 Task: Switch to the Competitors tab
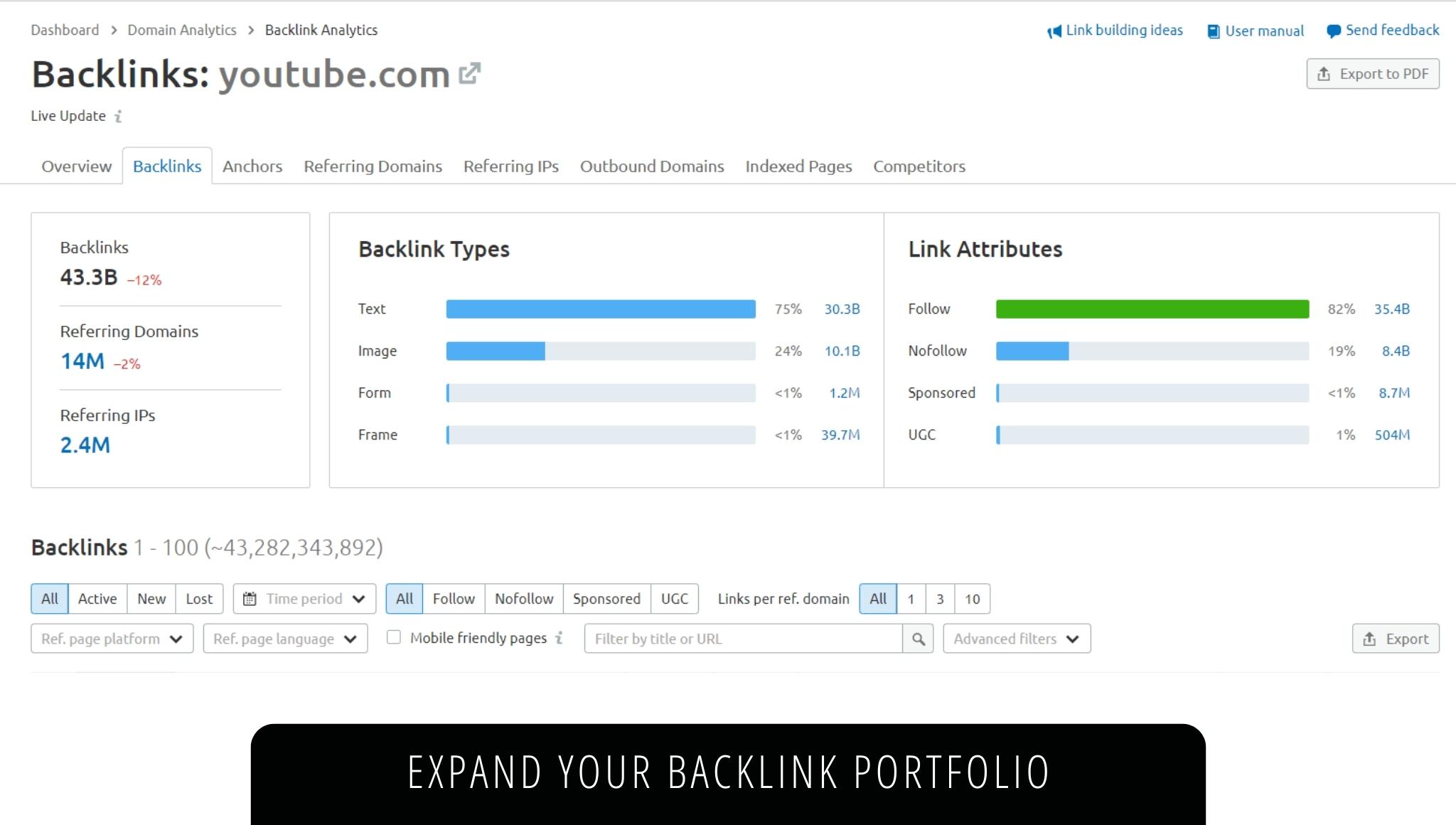click(x=919, y=166)
